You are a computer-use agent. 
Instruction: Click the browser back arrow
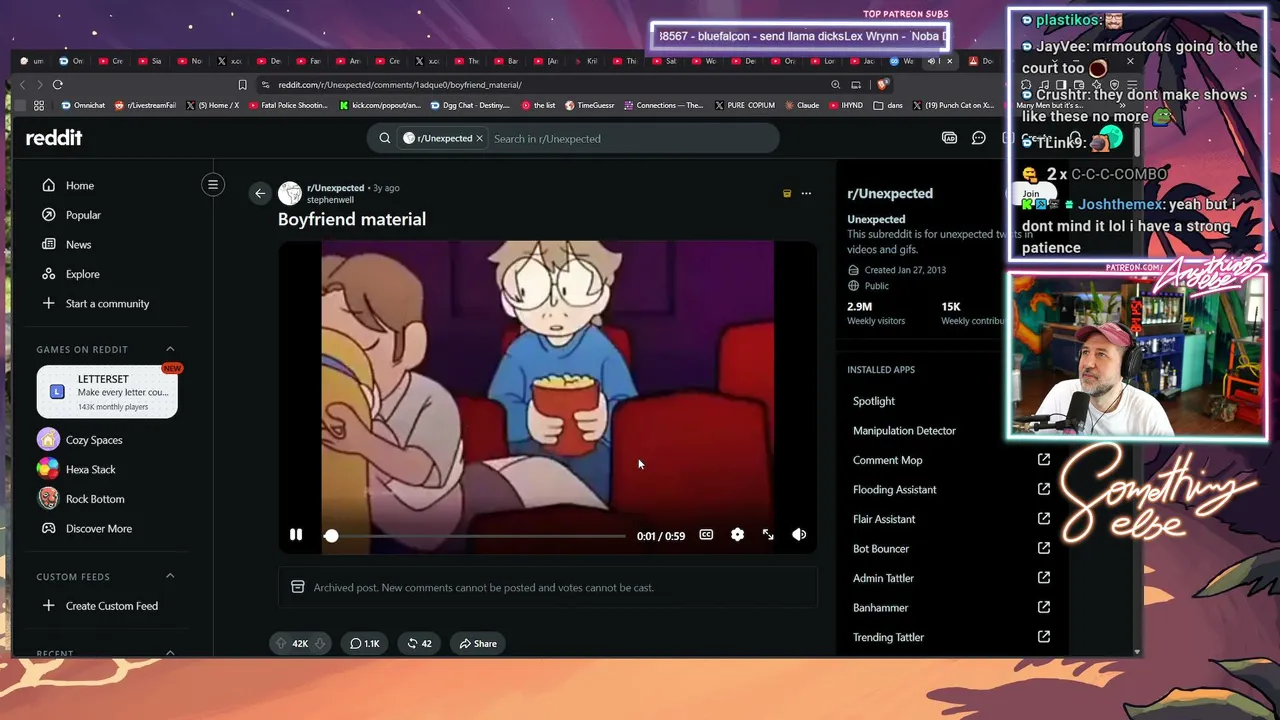click(x=23, y=85)
